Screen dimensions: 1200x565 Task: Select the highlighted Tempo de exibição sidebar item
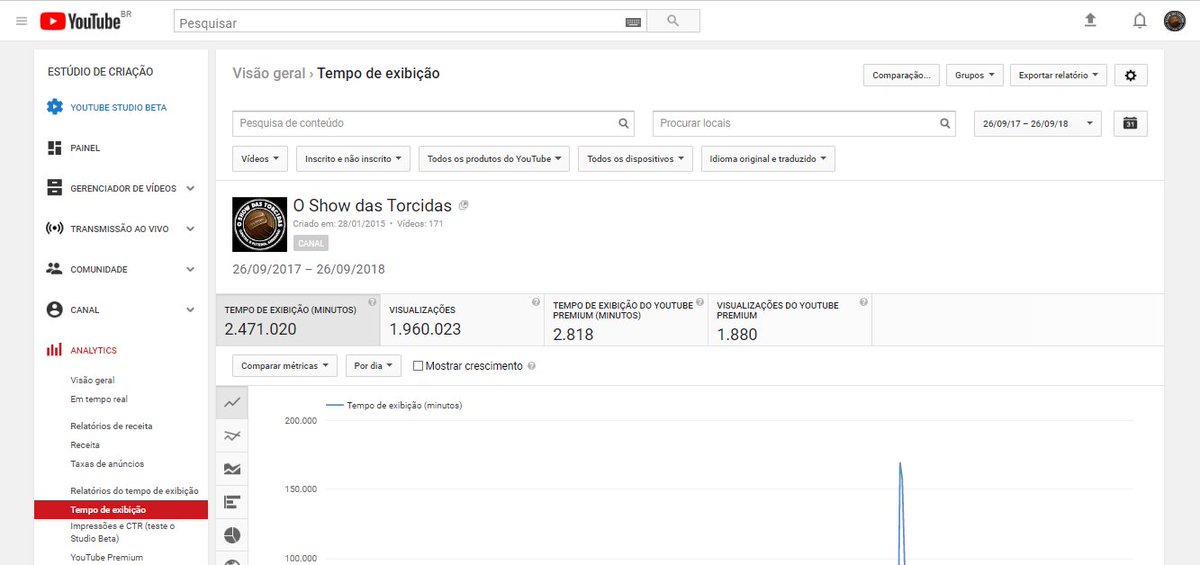pyautogui.click(x=120, y=510)
